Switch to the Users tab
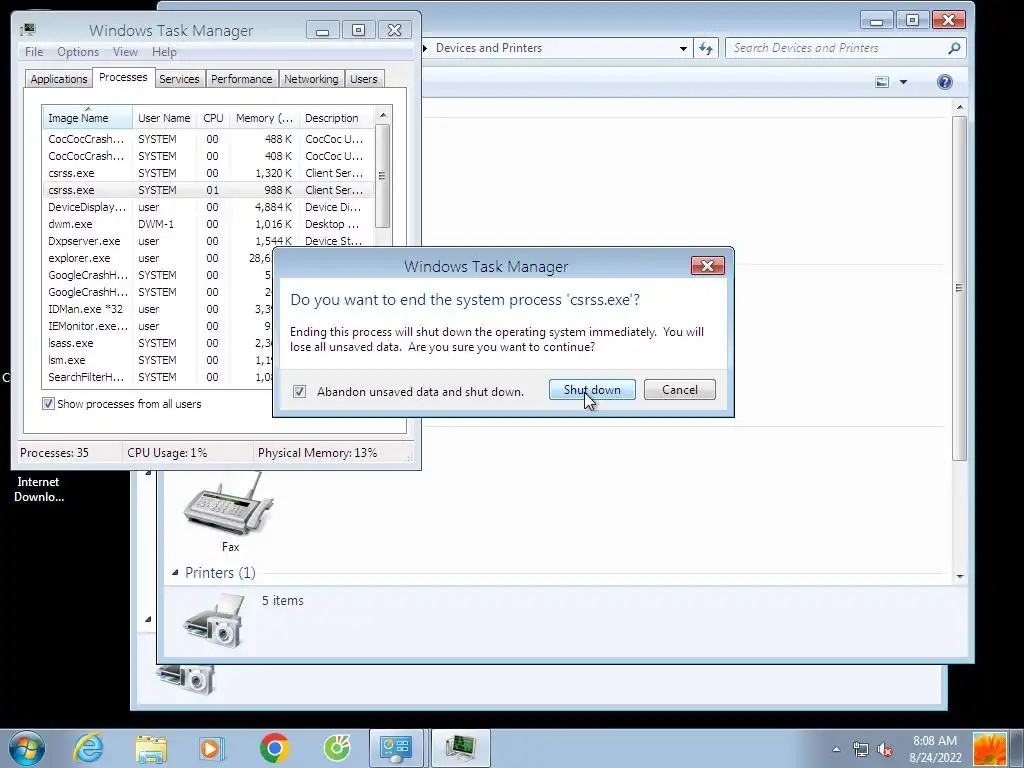 pyautogui.click(x=363, y=79)
